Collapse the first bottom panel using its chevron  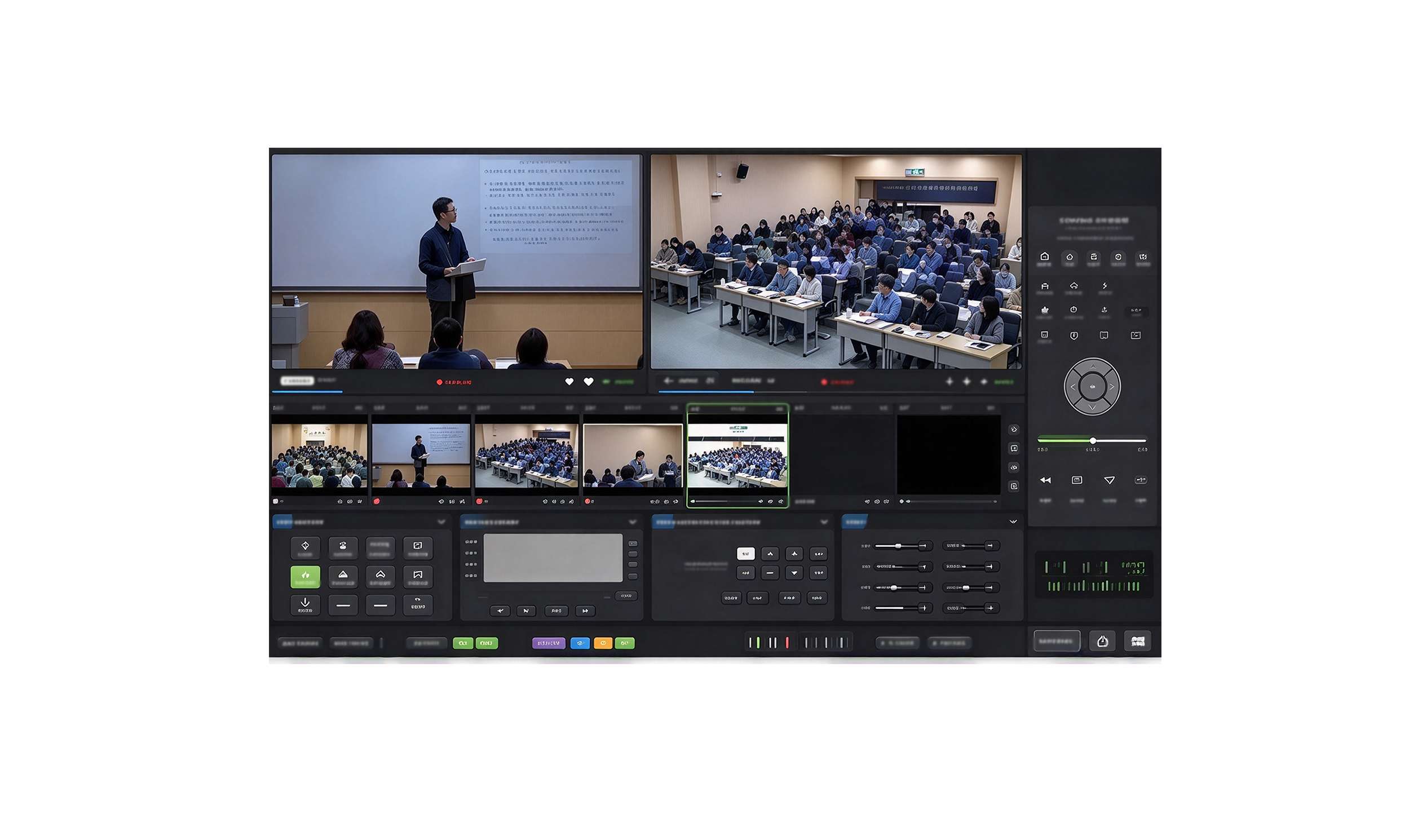point(441,522)
